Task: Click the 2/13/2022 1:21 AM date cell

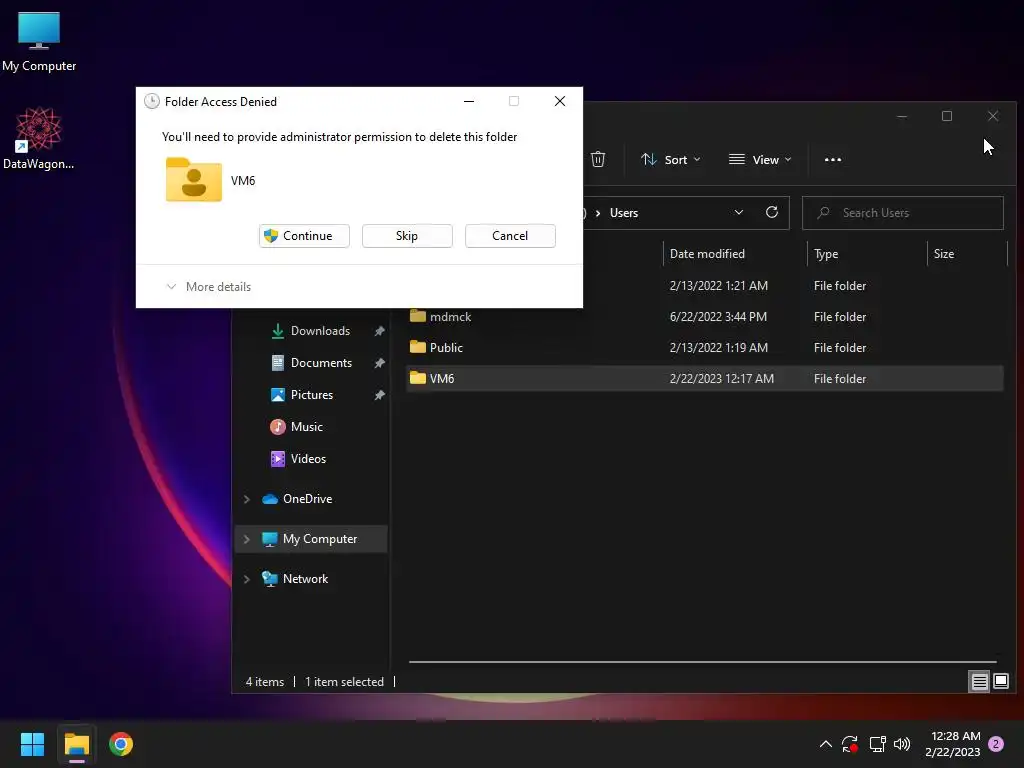Action: (718, 286)
